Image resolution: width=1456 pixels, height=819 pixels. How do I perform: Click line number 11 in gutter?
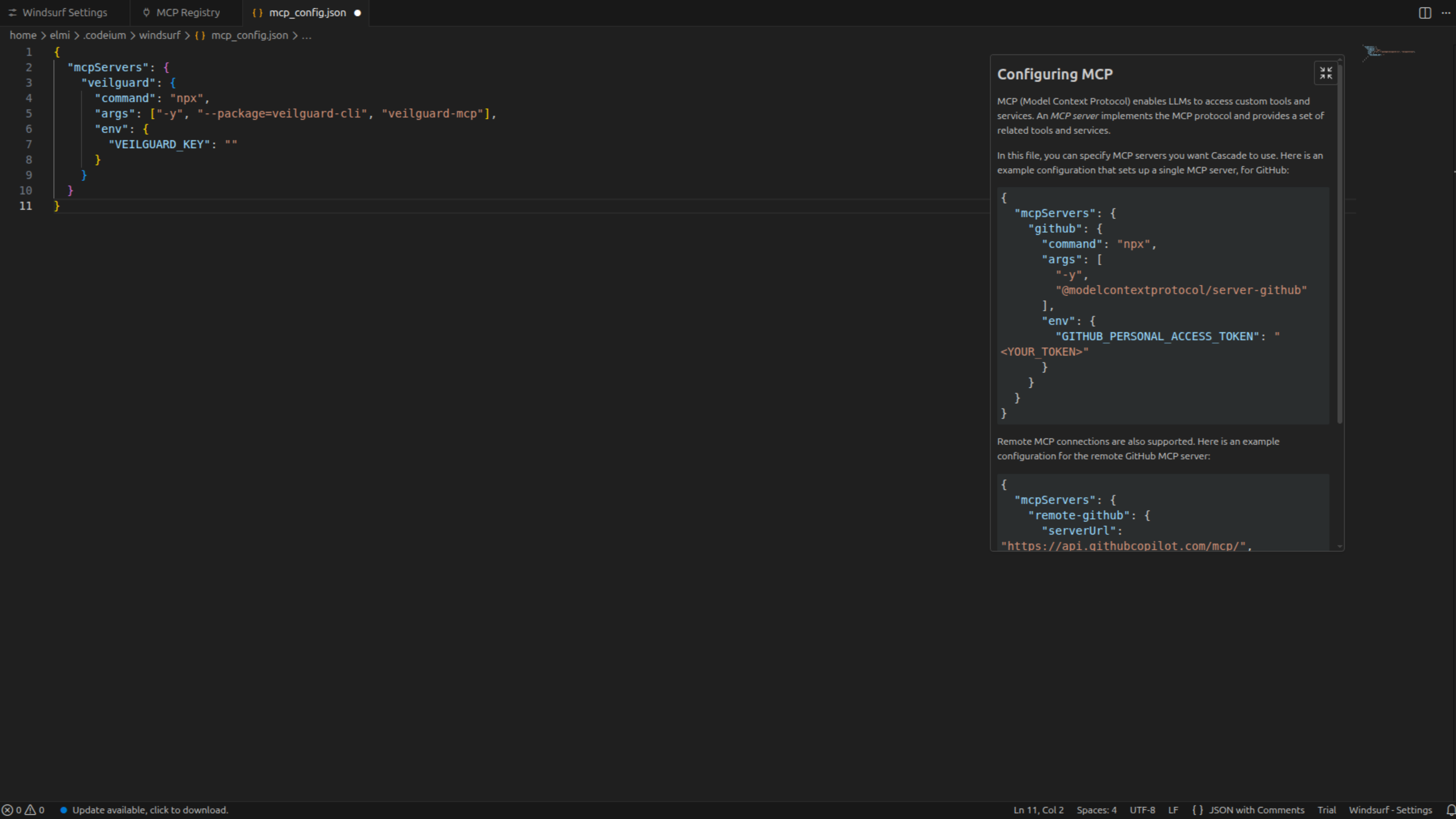point(25,206)
